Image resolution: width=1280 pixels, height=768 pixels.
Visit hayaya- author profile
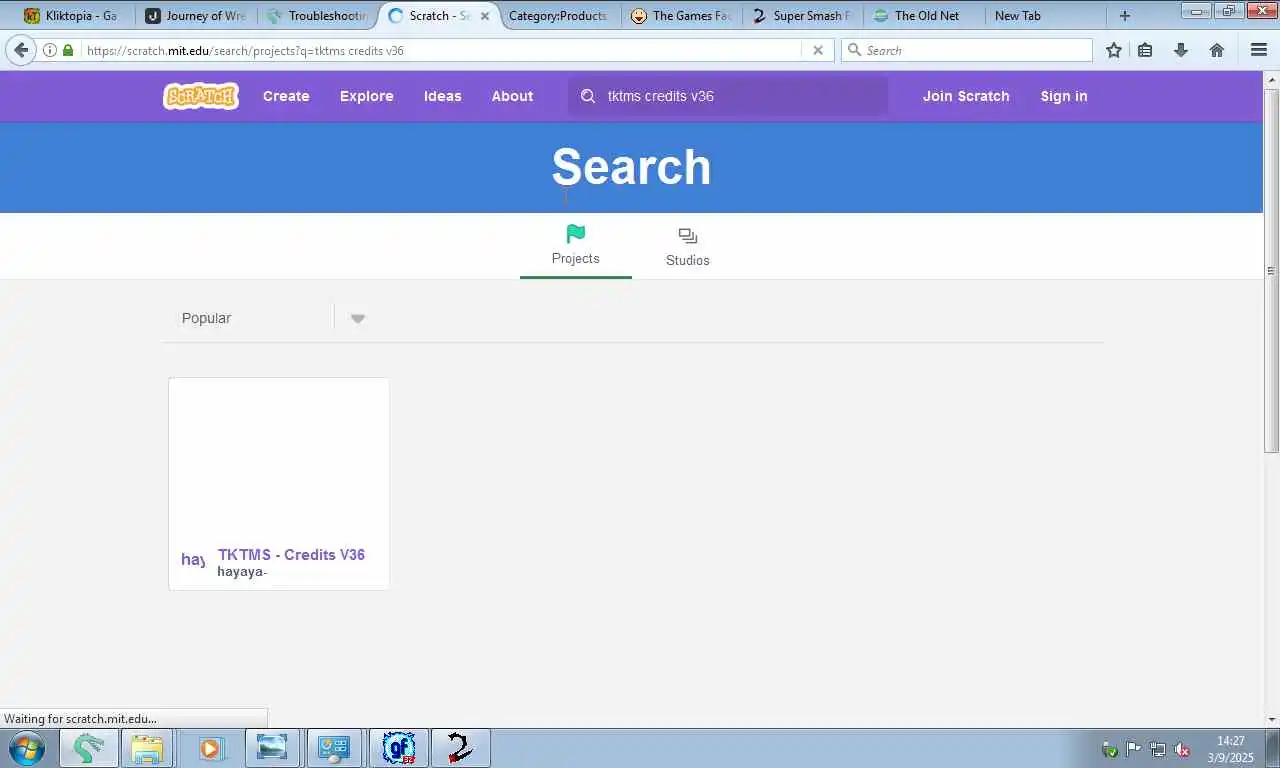242,572
